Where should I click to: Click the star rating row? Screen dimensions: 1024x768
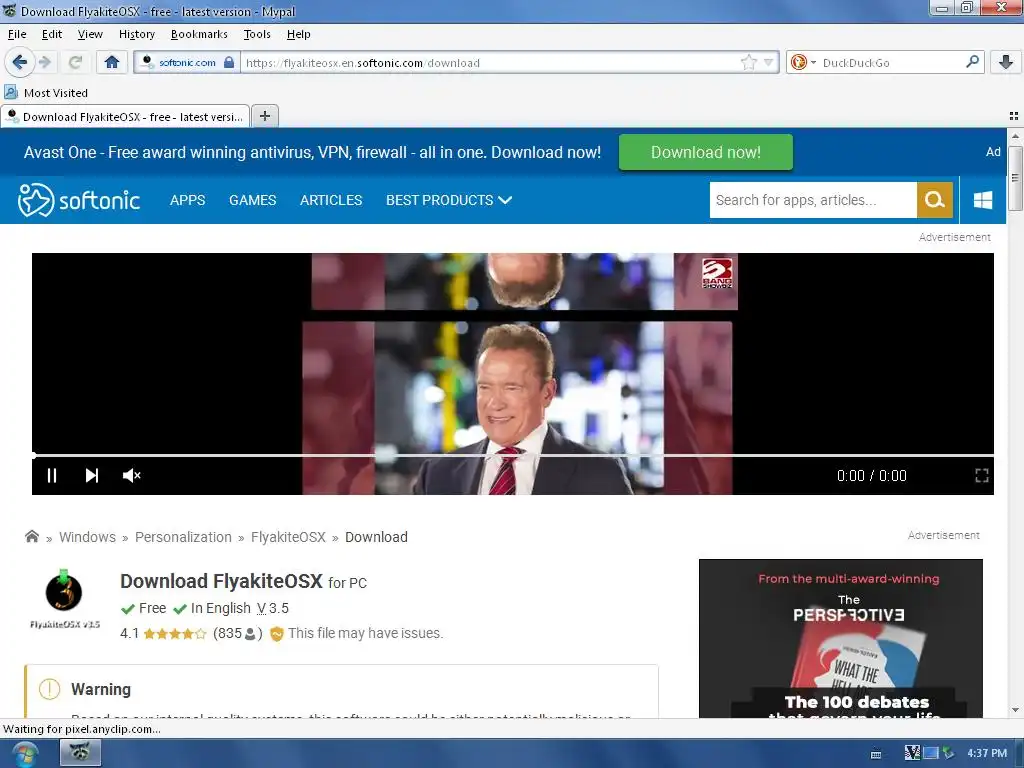pyautogui.click(x=174, y=633)
